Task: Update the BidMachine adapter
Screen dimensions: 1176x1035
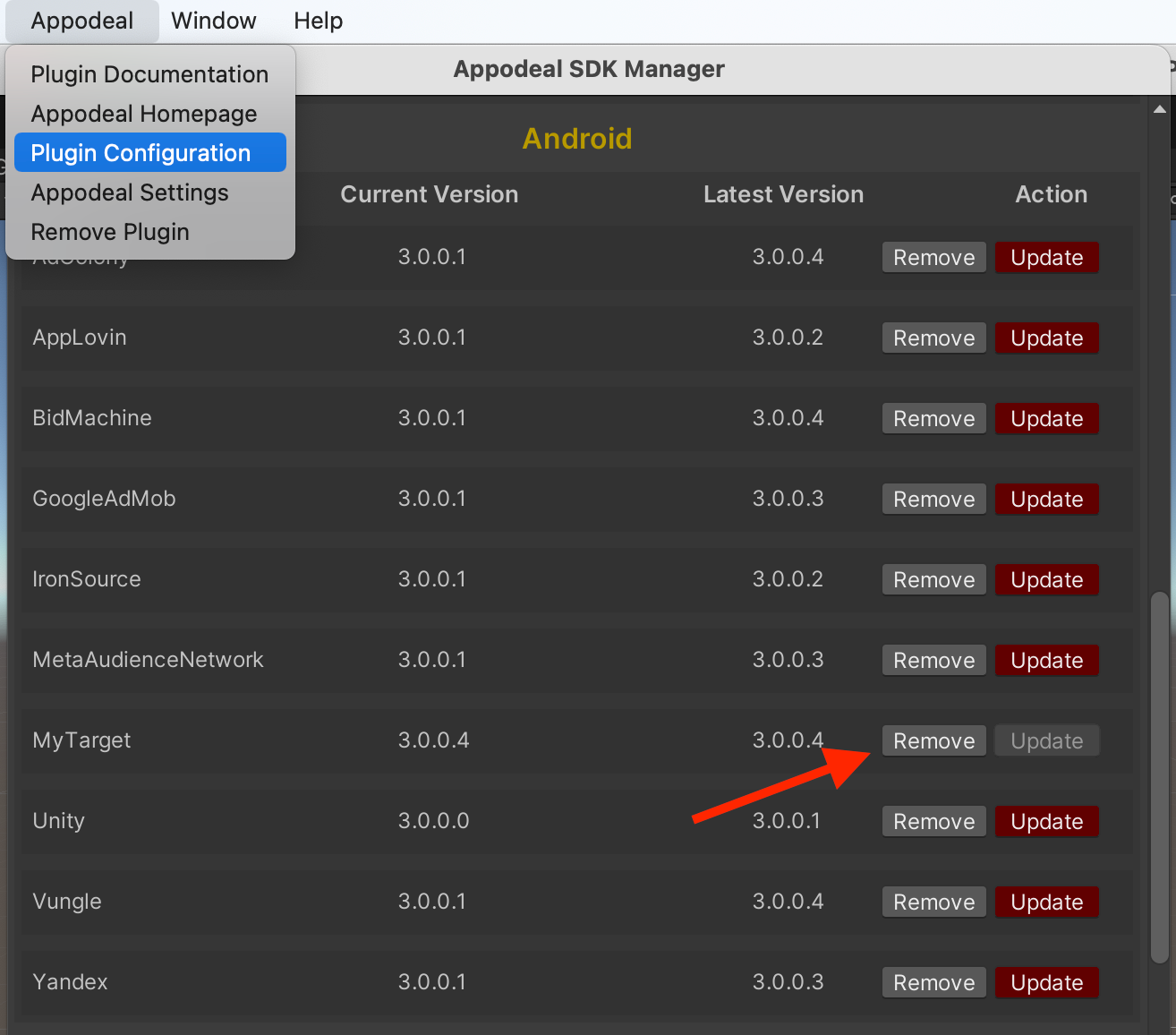Action: click(x=1046, y=419)
